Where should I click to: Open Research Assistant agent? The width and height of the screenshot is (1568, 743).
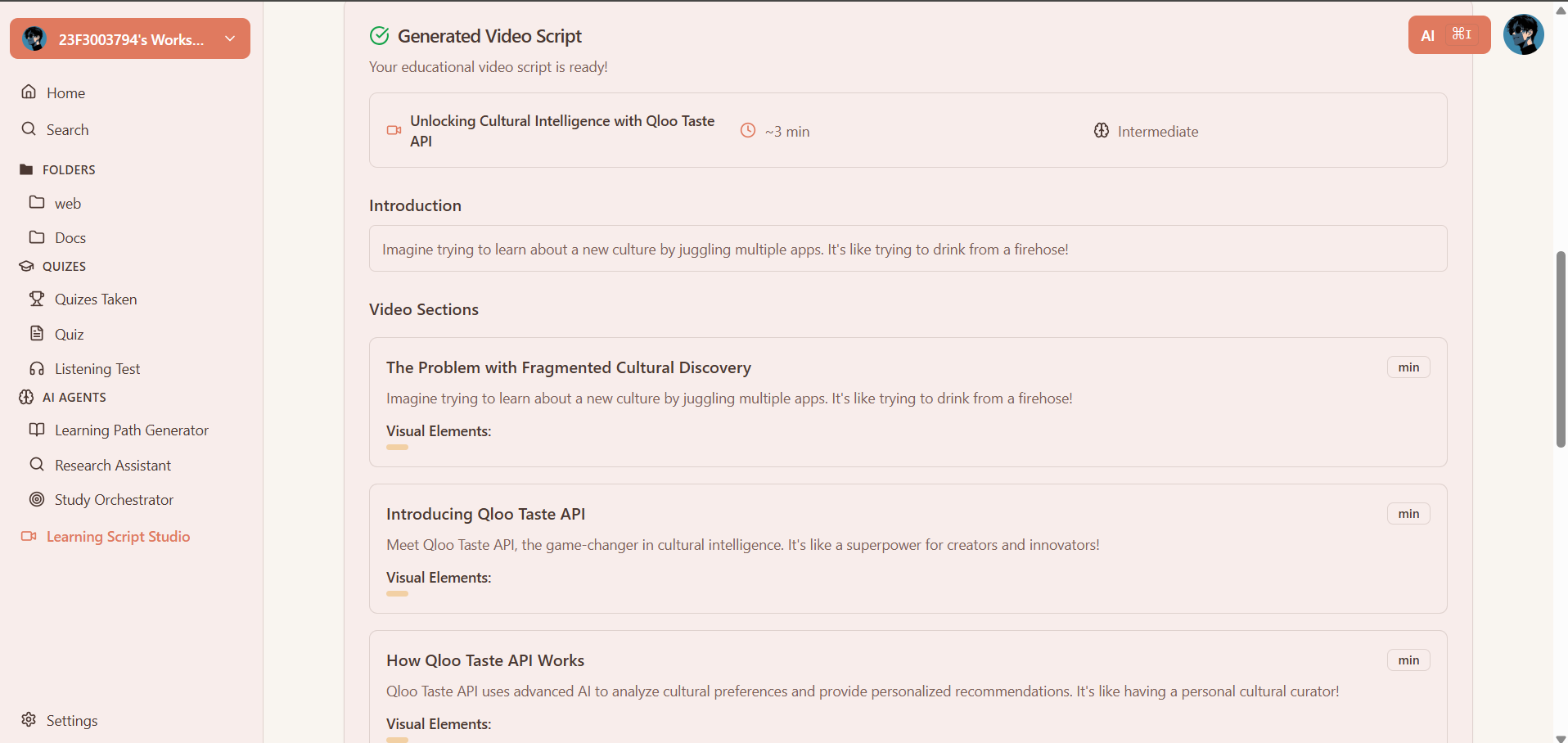pos(113,466)
